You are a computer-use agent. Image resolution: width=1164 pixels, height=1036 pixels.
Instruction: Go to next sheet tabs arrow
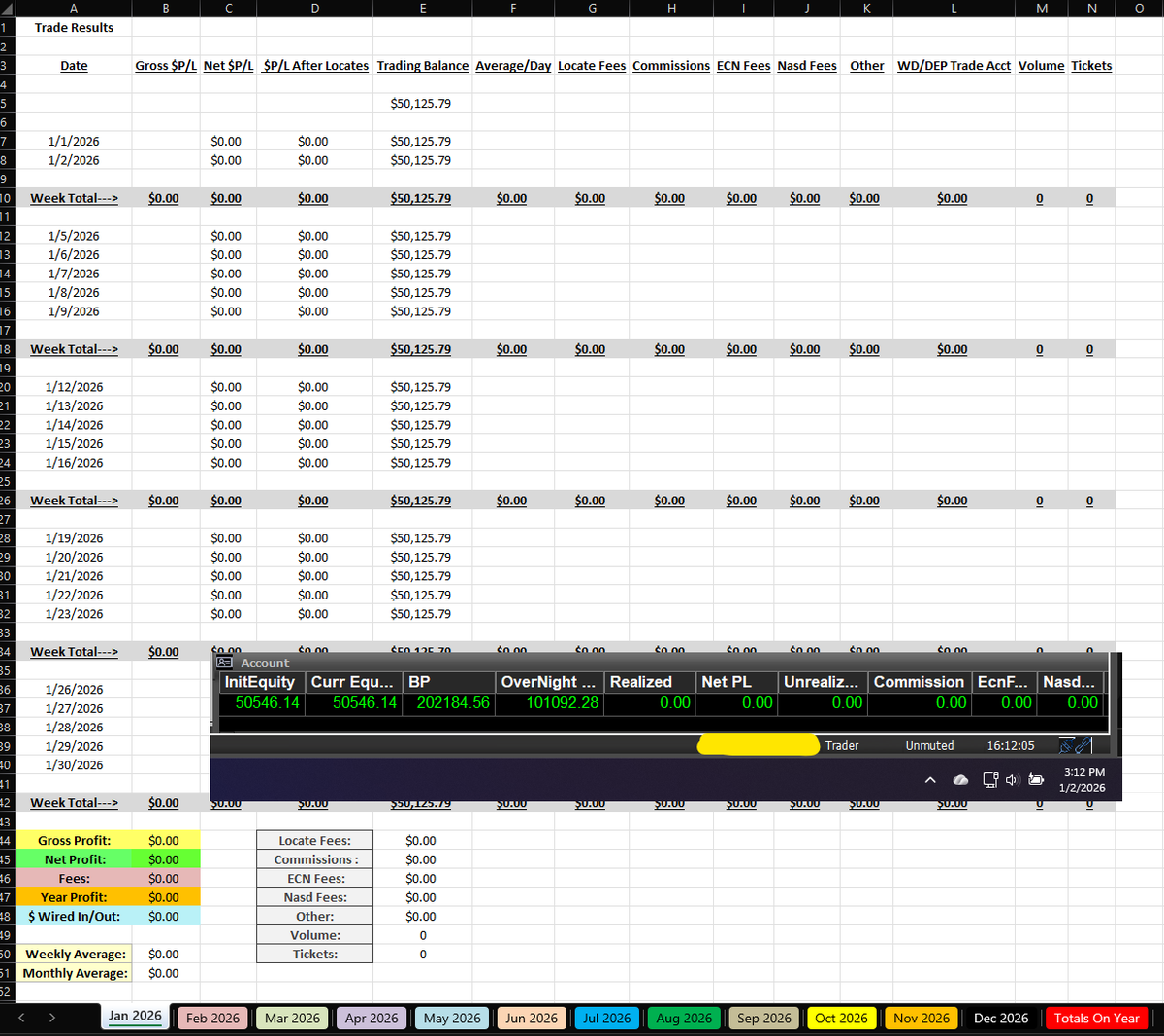51,1018
